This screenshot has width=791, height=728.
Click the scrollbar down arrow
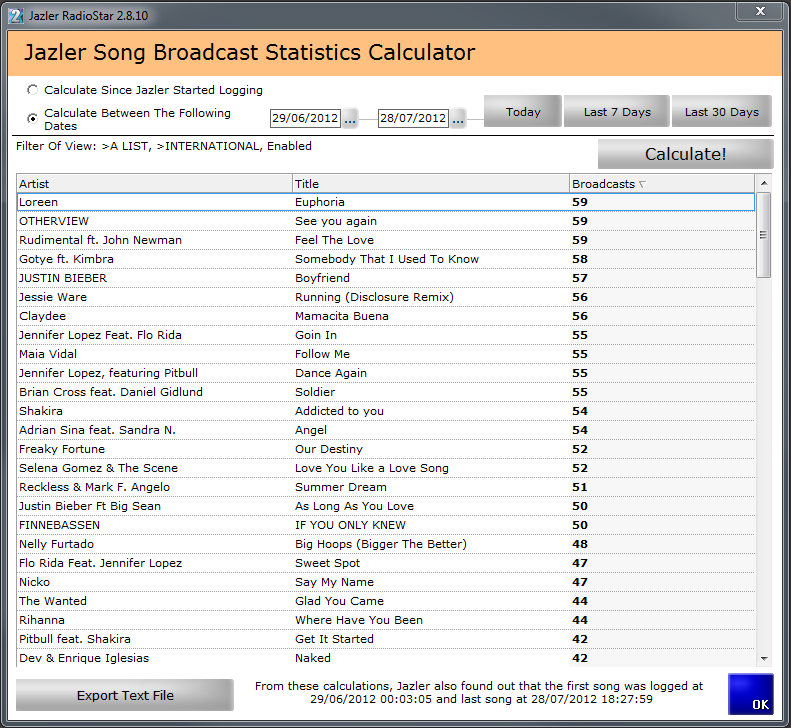pyautogui.click(x=764, y=658)
